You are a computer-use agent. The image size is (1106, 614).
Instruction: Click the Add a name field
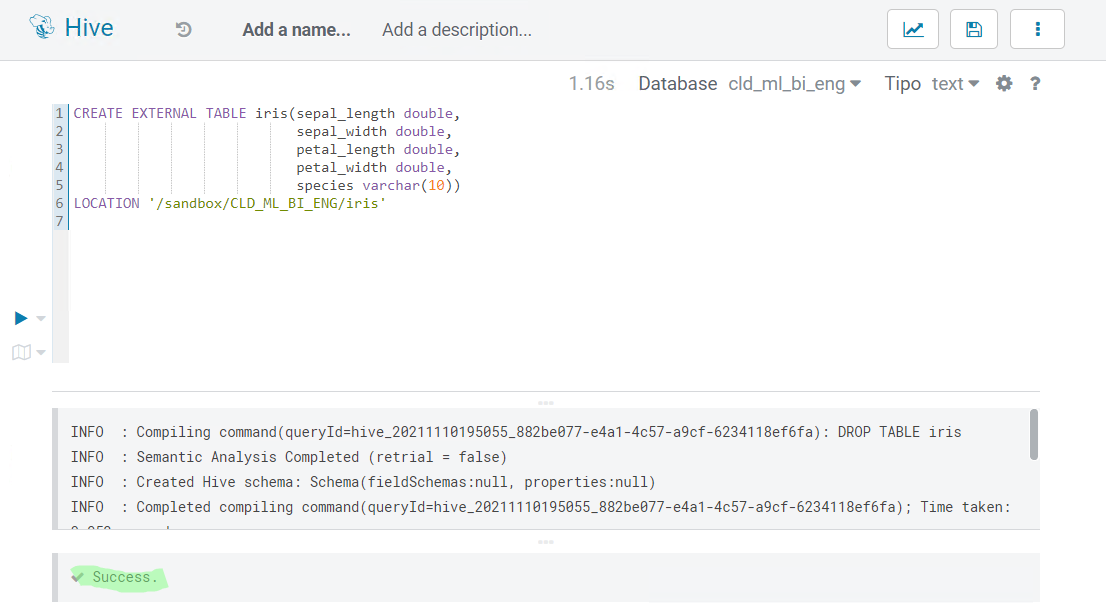point(295,30)
